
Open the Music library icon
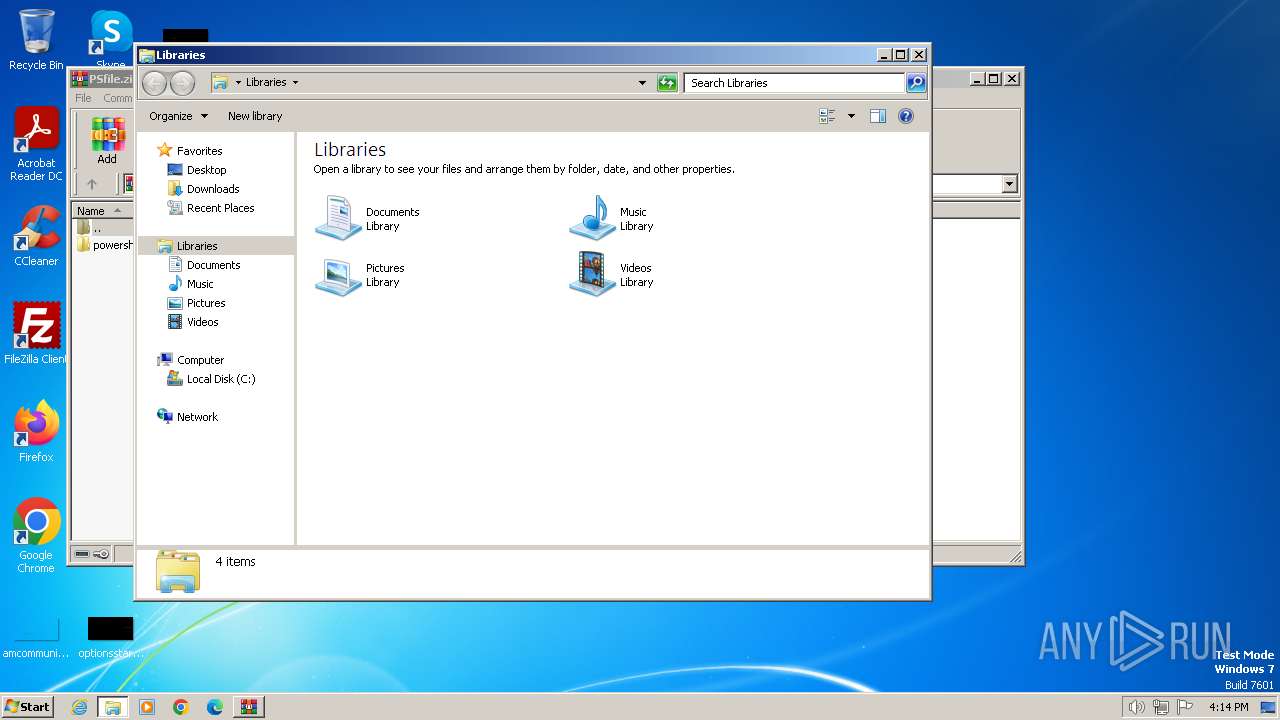(x=592, y=218)
